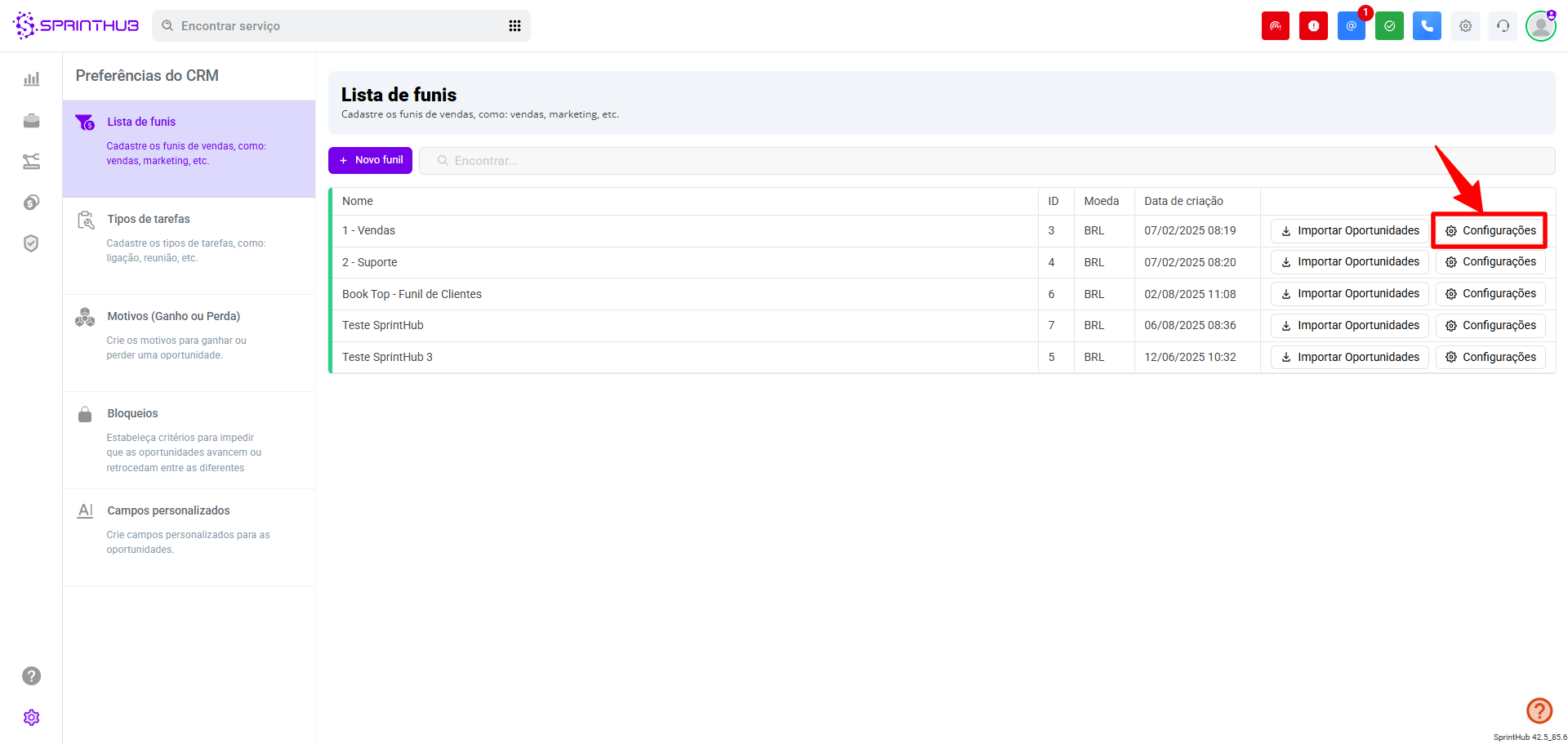Click the Novo funil button
Viewport: 1568px width, 744px height.
(370, 160)
